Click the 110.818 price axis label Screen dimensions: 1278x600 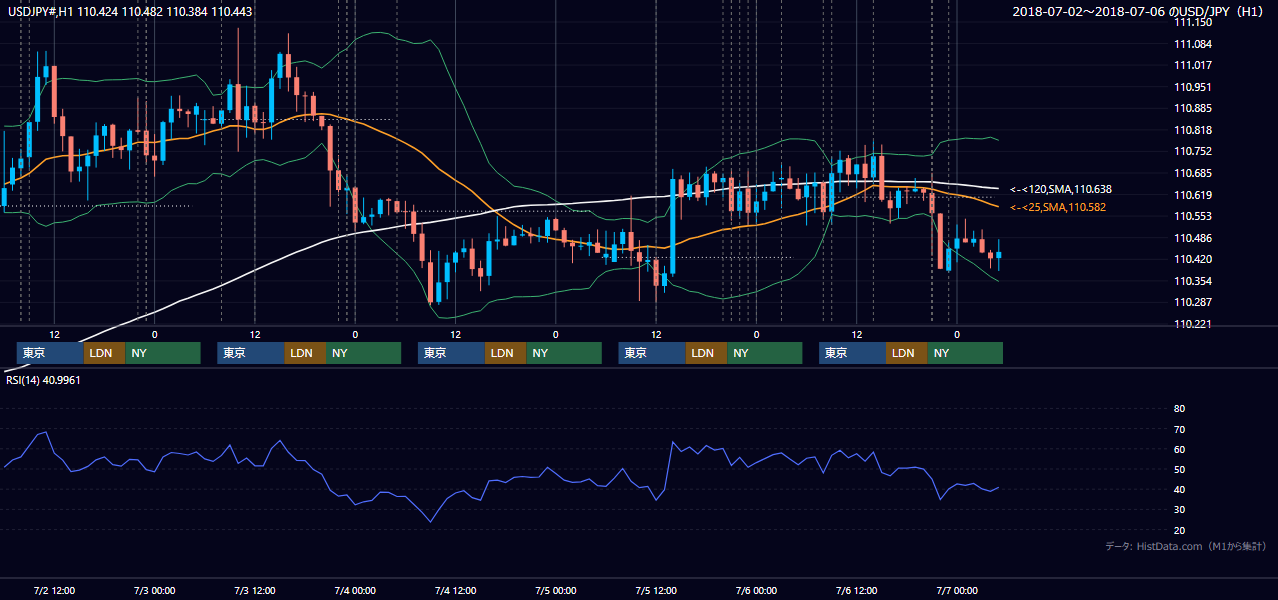pyautogui.click(x=1192, y=130)
